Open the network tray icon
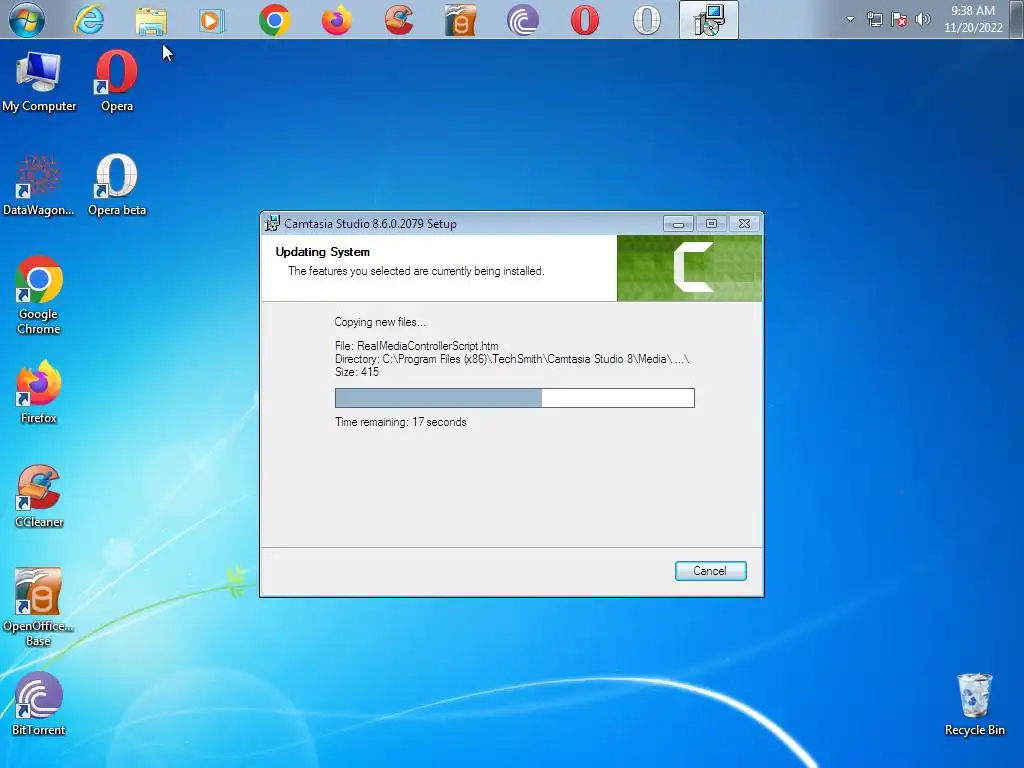This screenshot has width=1024, height=768. pyautogui.click(x=874, y=20)
